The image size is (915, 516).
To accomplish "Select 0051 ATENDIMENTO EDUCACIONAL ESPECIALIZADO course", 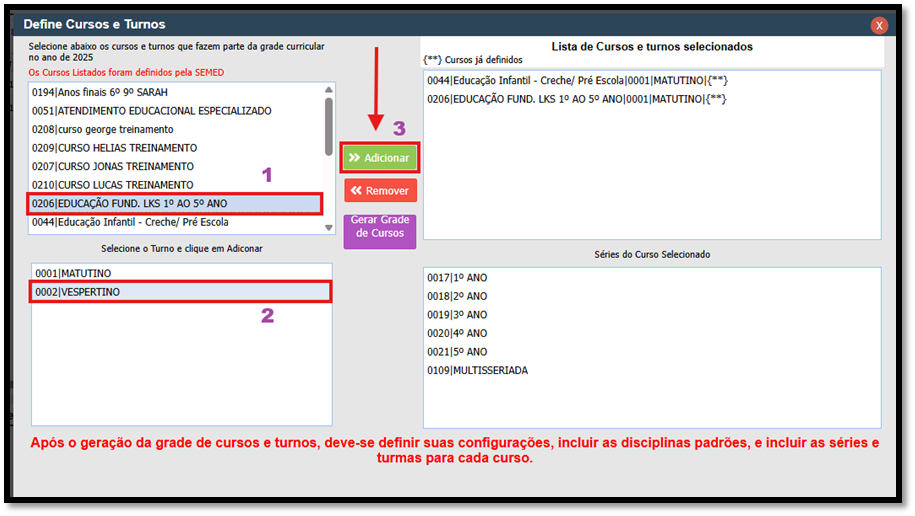I will click(x=151, y=111).
